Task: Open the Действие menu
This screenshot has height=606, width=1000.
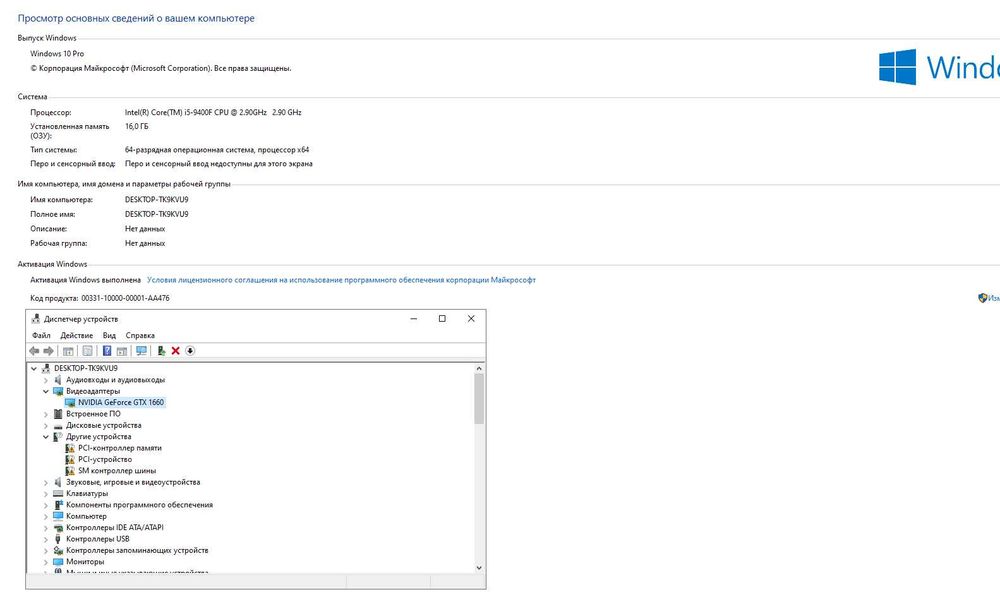Action: coord(77,336)
